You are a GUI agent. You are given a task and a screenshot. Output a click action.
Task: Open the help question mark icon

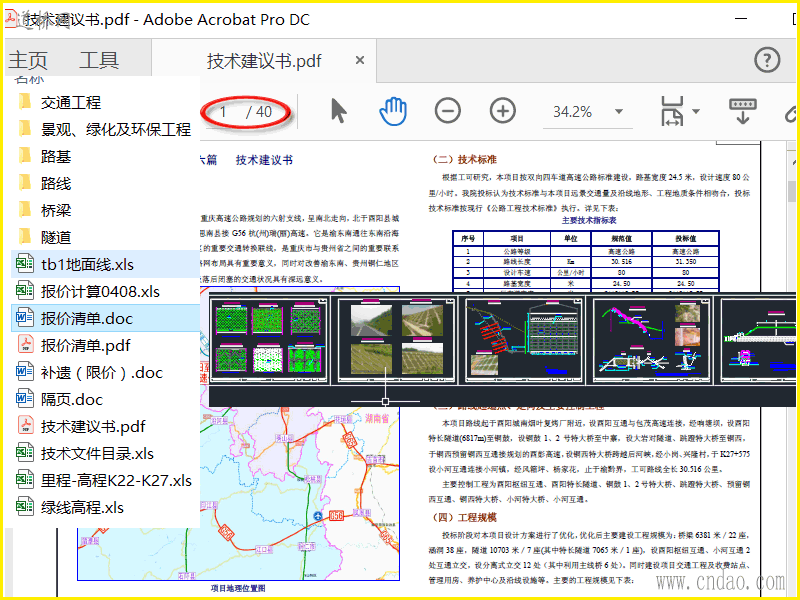click(767, 60)
